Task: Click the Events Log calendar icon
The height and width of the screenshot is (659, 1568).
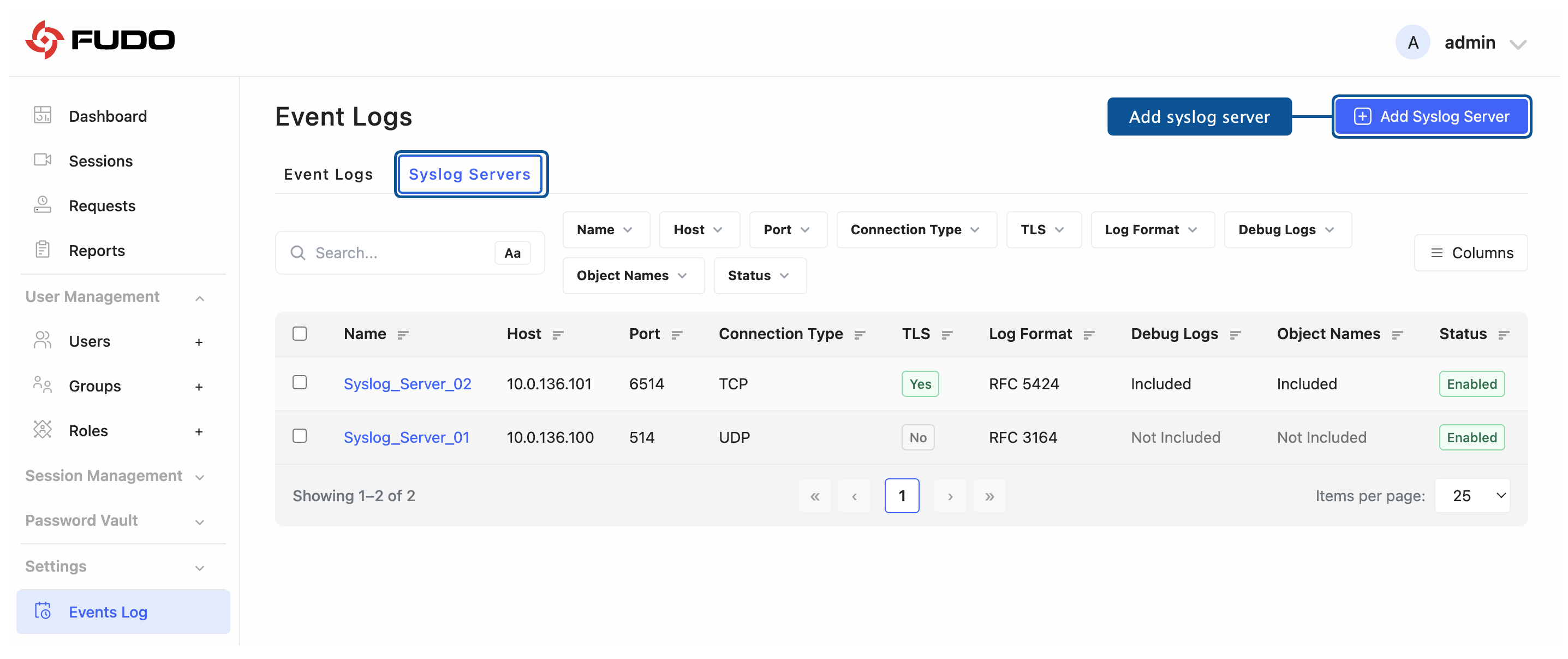Action: (x=42, y=611)
